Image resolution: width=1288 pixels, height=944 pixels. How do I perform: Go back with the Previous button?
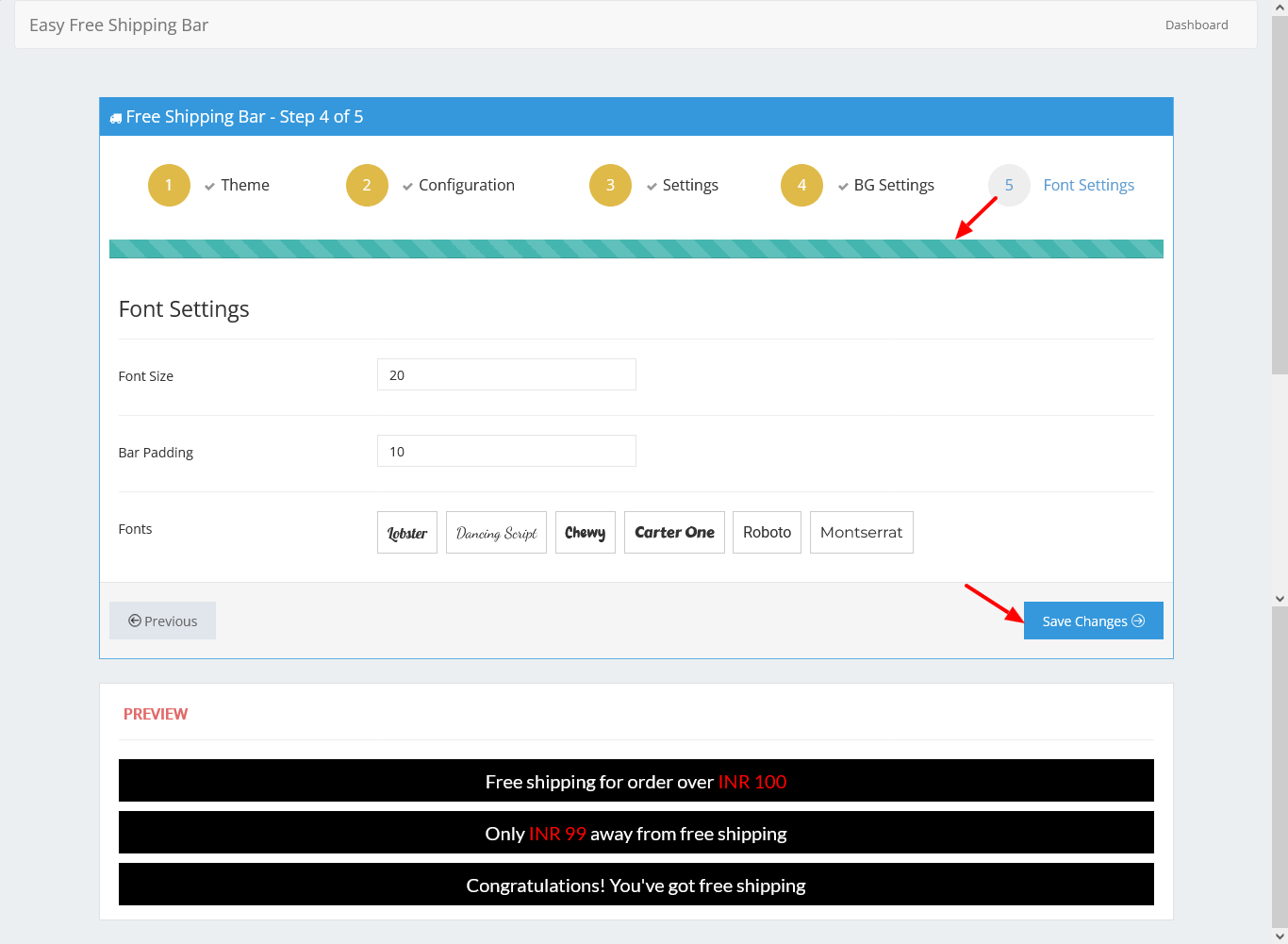[x=162, y=621]
